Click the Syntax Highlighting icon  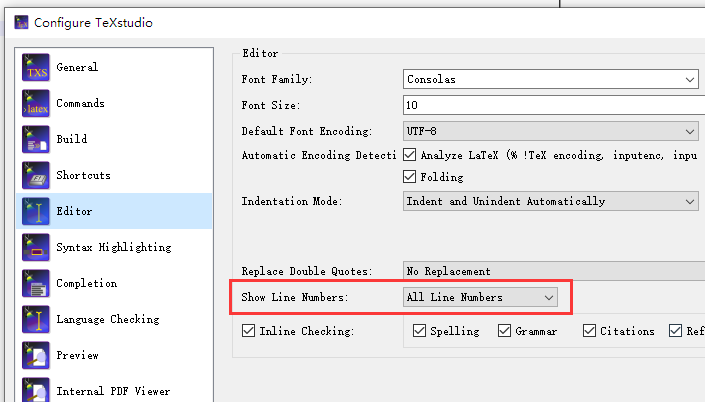(x=36, y=247)
